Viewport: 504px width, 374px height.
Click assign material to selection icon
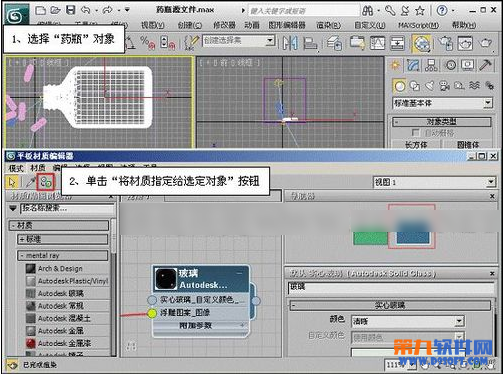46,182
